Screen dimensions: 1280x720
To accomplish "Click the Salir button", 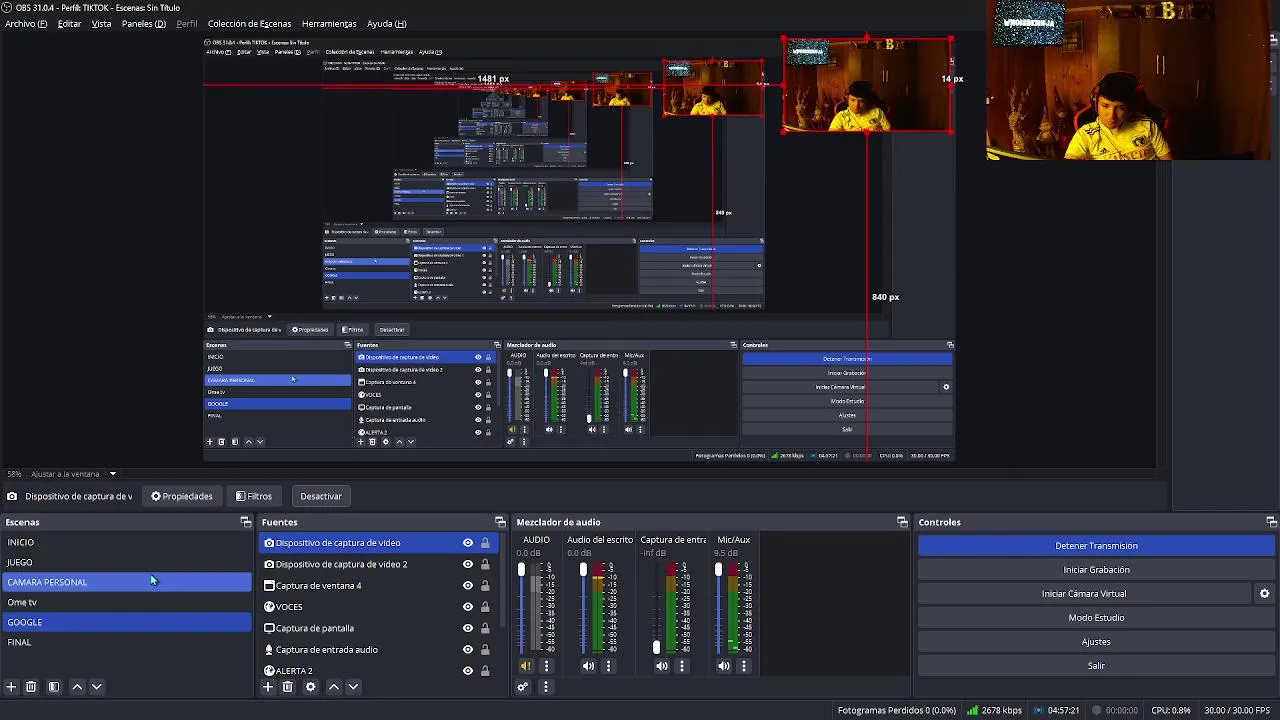I will click(1096, 666).
